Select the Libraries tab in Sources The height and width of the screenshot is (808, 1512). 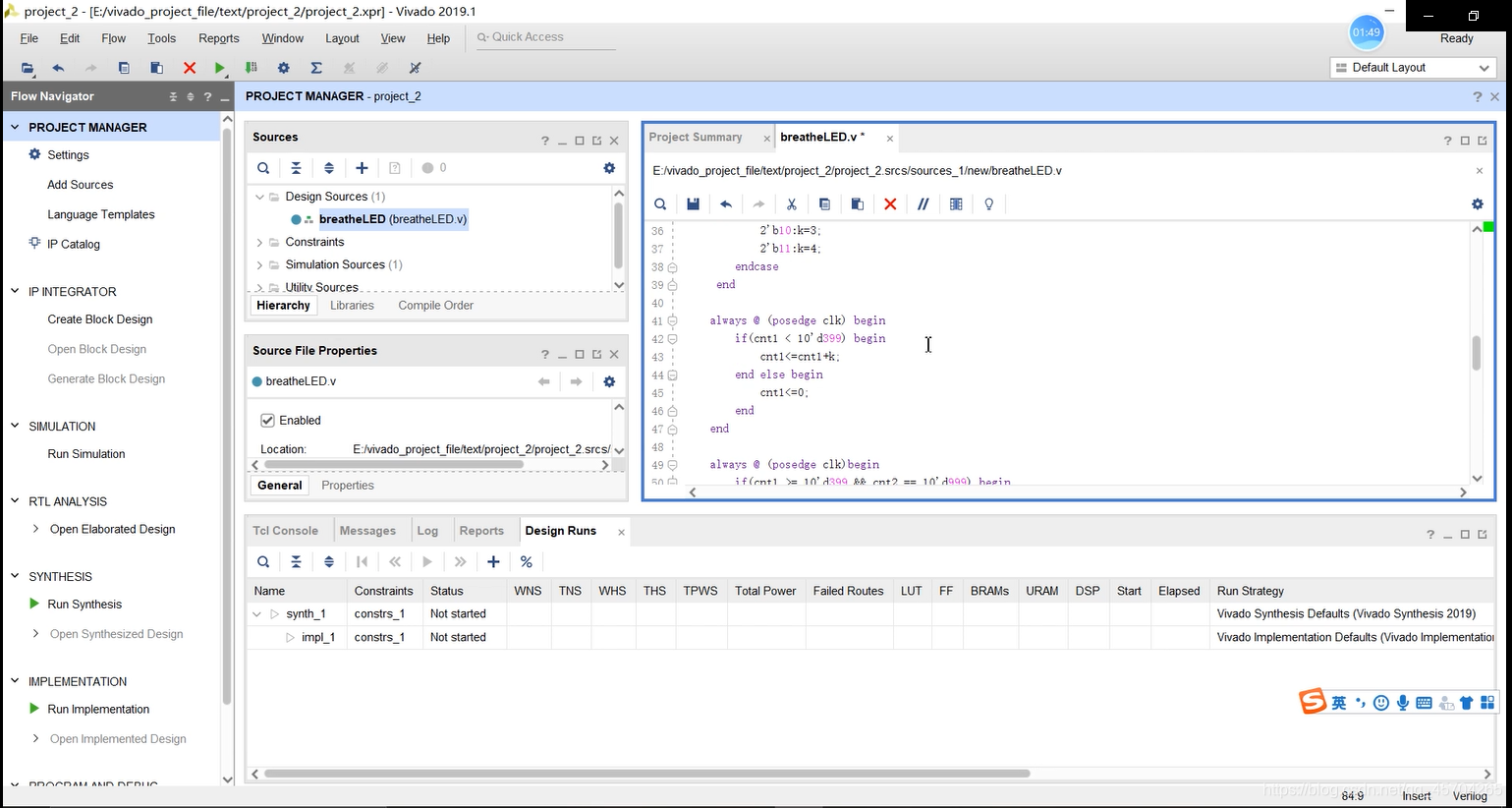[x=352, y=306]
